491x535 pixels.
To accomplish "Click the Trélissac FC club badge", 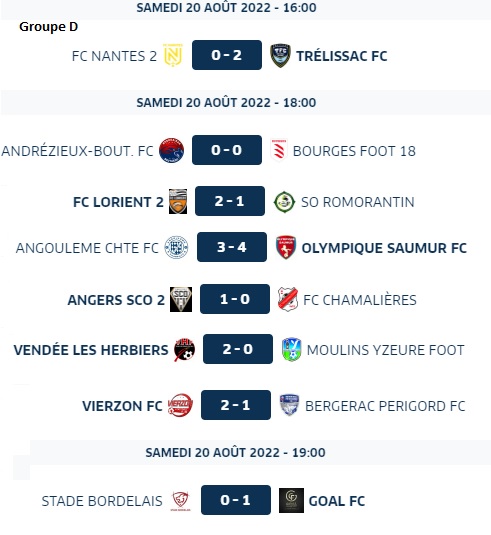I will point(280,55).
